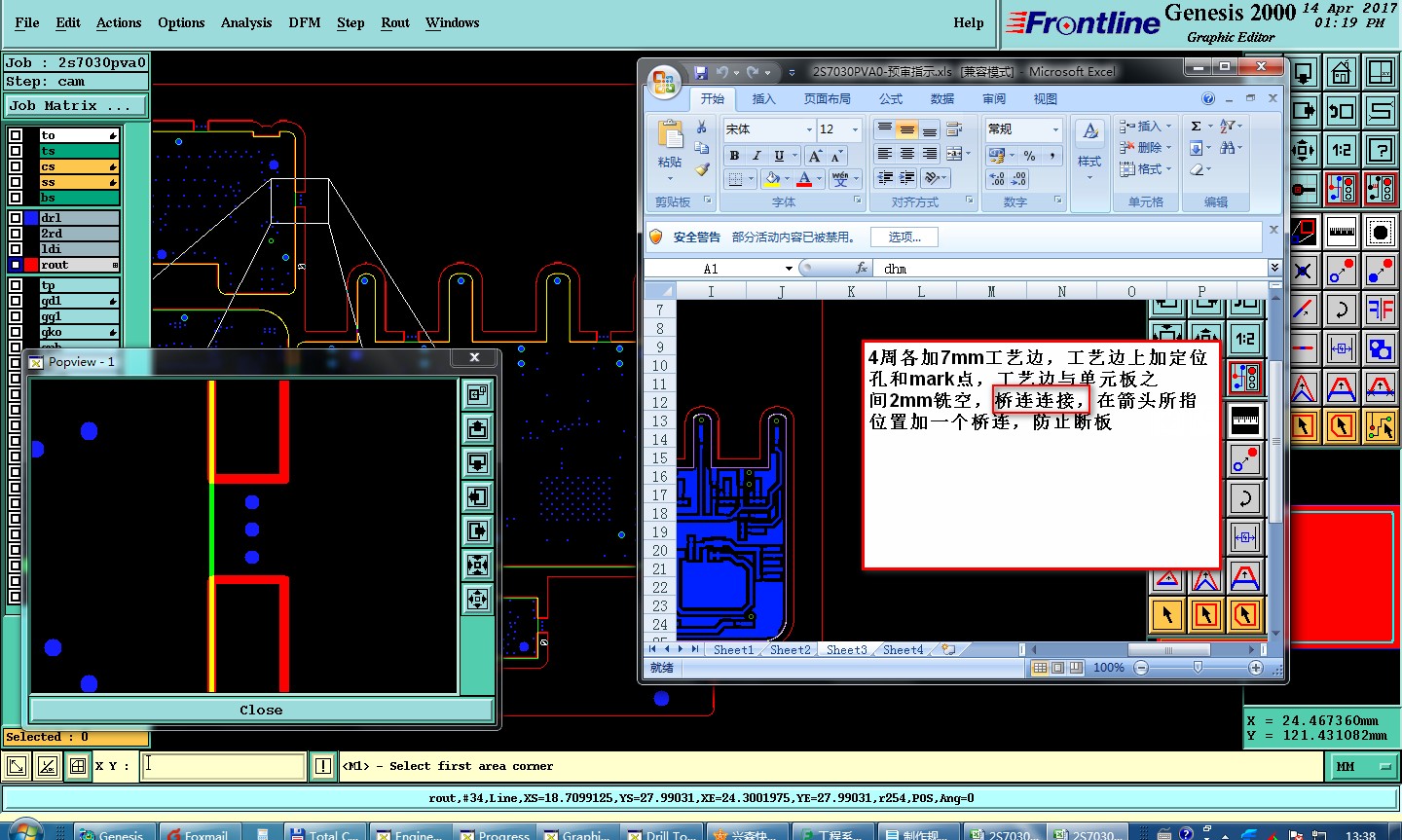The image size is (1402, 840).
Task: Click the first orange rectangle-select pointer icon
Action: click(x=1303, y=426)
